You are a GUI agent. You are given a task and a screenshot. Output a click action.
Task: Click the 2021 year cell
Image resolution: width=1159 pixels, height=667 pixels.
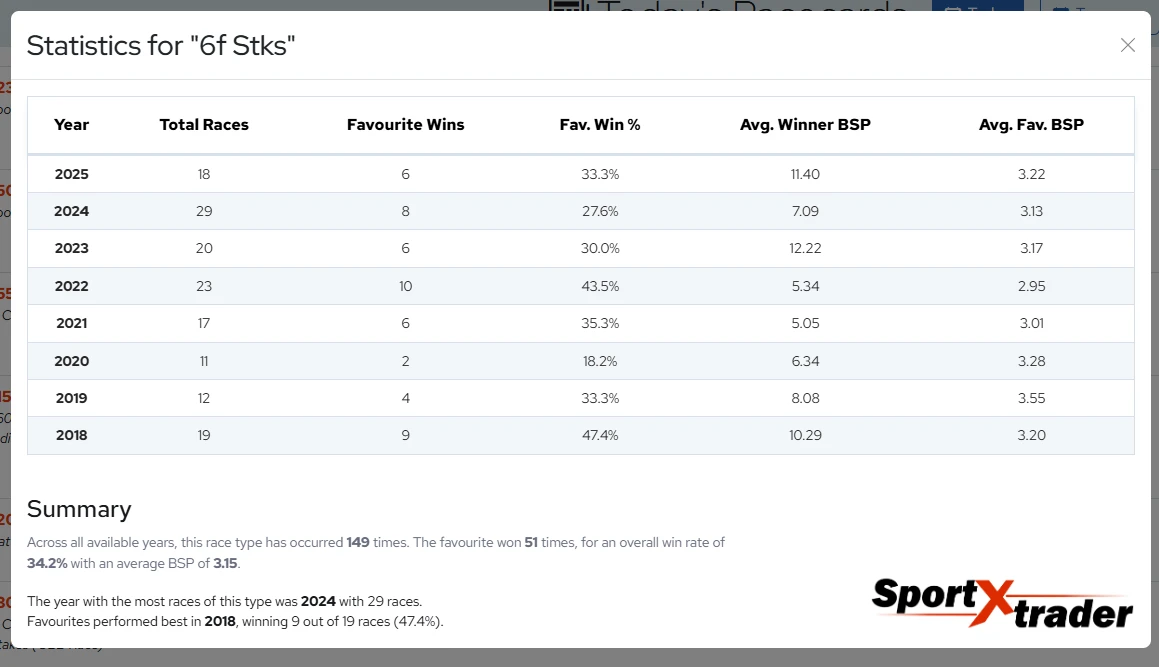tap(71, 323)
